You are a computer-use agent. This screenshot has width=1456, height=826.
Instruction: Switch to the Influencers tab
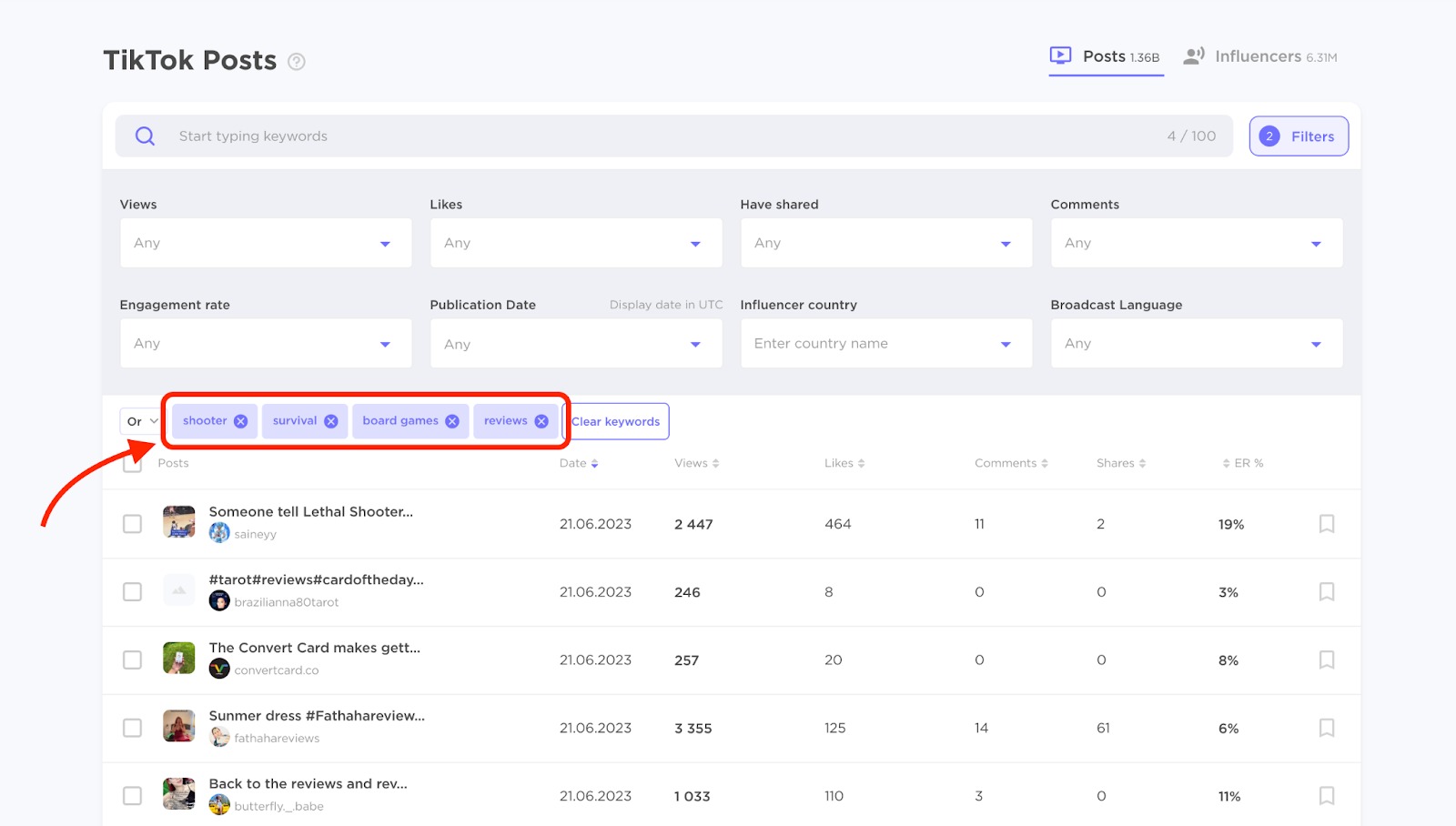click(1260, 56)
